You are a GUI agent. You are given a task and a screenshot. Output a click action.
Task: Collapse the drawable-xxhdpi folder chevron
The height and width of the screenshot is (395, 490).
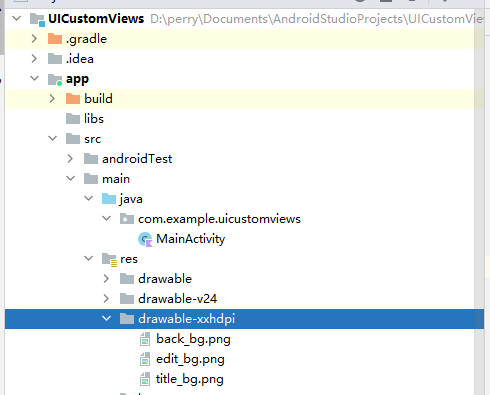pos(106,318)
